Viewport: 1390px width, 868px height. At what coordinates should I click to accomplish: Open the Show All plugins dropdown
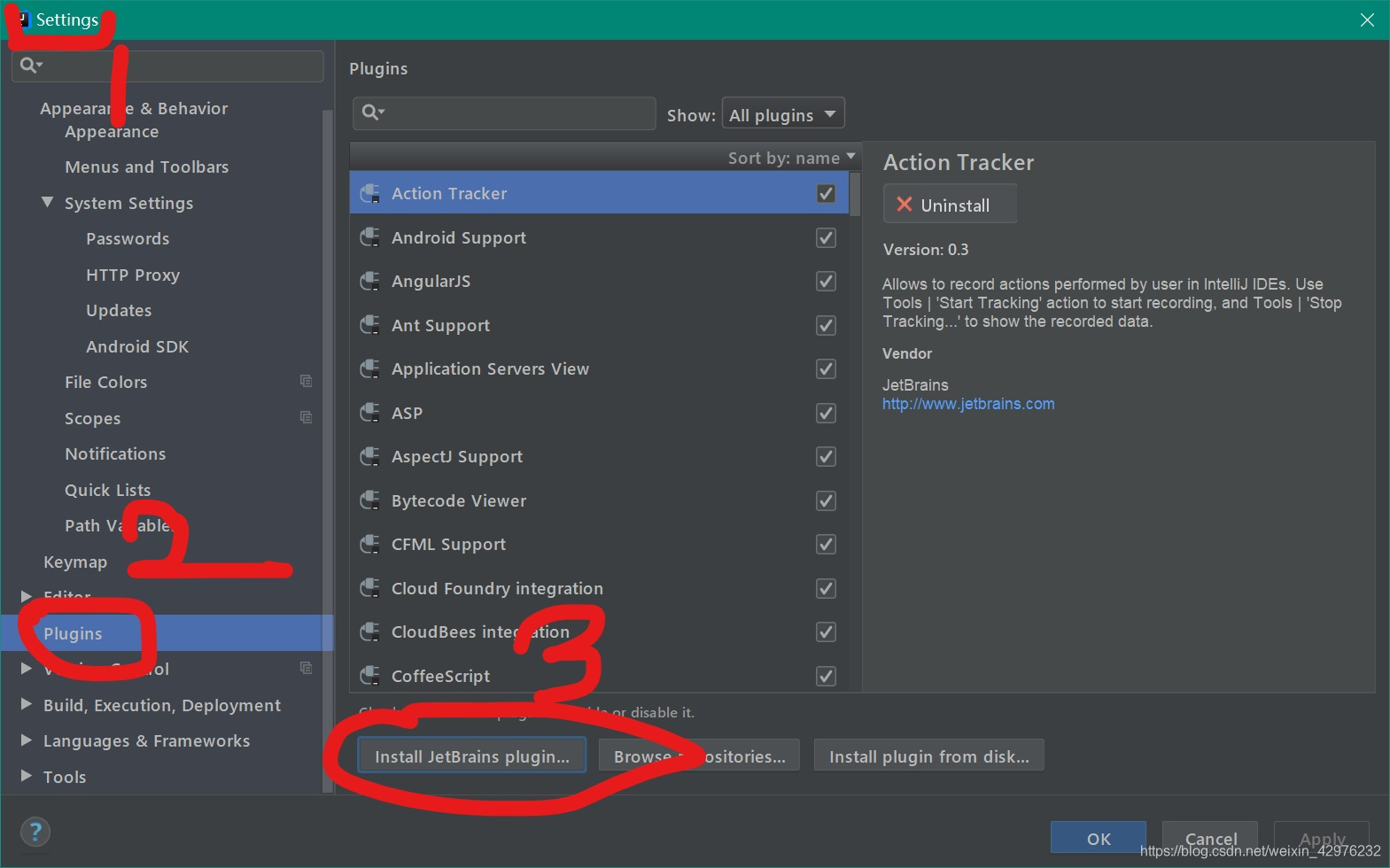pos(783,114)
